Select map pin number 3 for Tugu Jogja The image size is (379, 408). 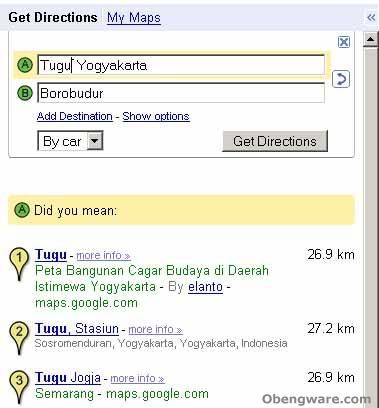point(19,387)
